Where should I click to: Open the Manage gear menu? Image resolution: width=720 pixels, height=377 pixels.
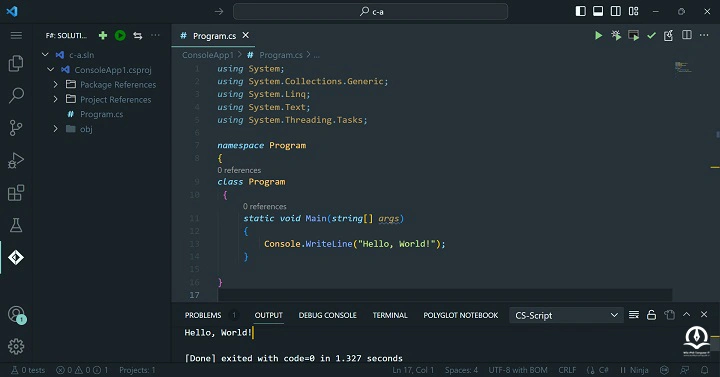[x=16, y=346]
